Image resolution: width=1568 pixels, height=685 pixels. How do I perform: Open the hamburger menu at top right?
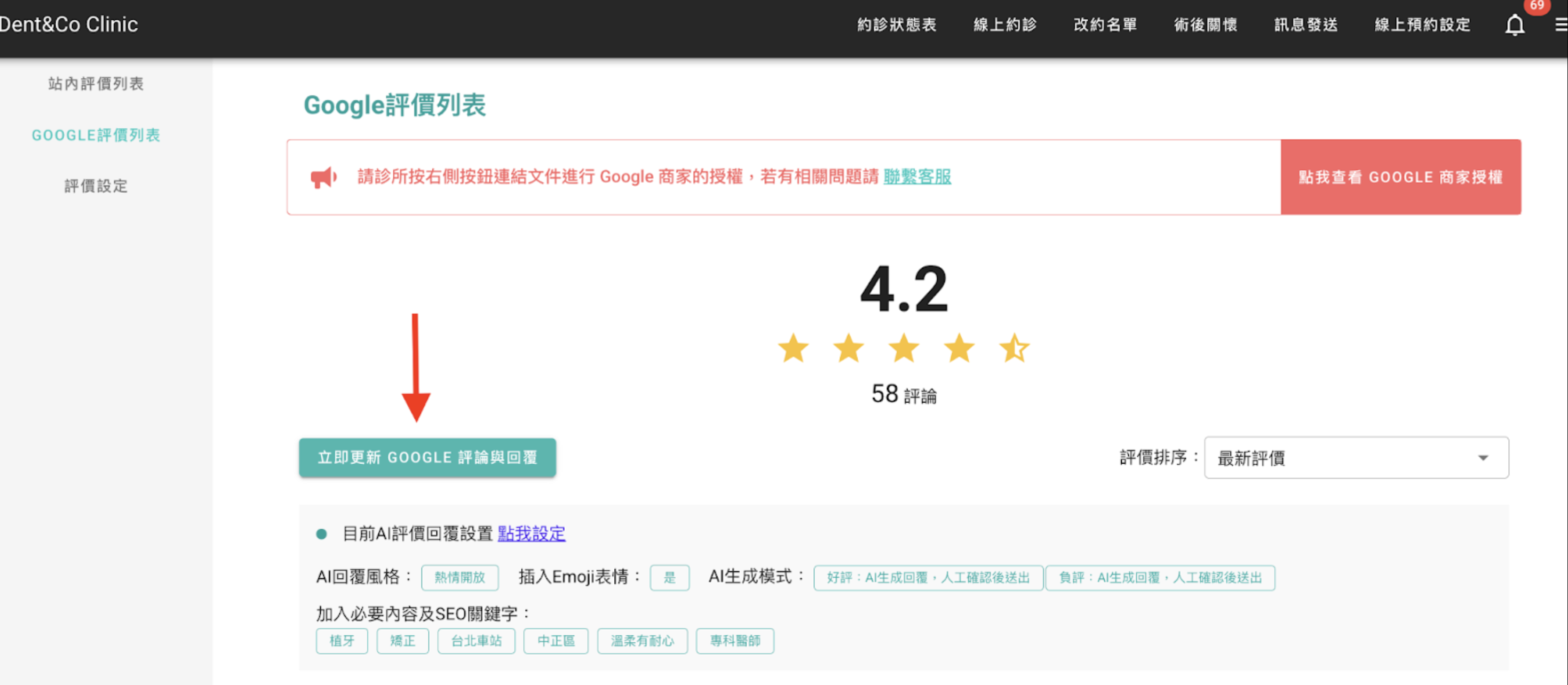tap(1559, 25)
